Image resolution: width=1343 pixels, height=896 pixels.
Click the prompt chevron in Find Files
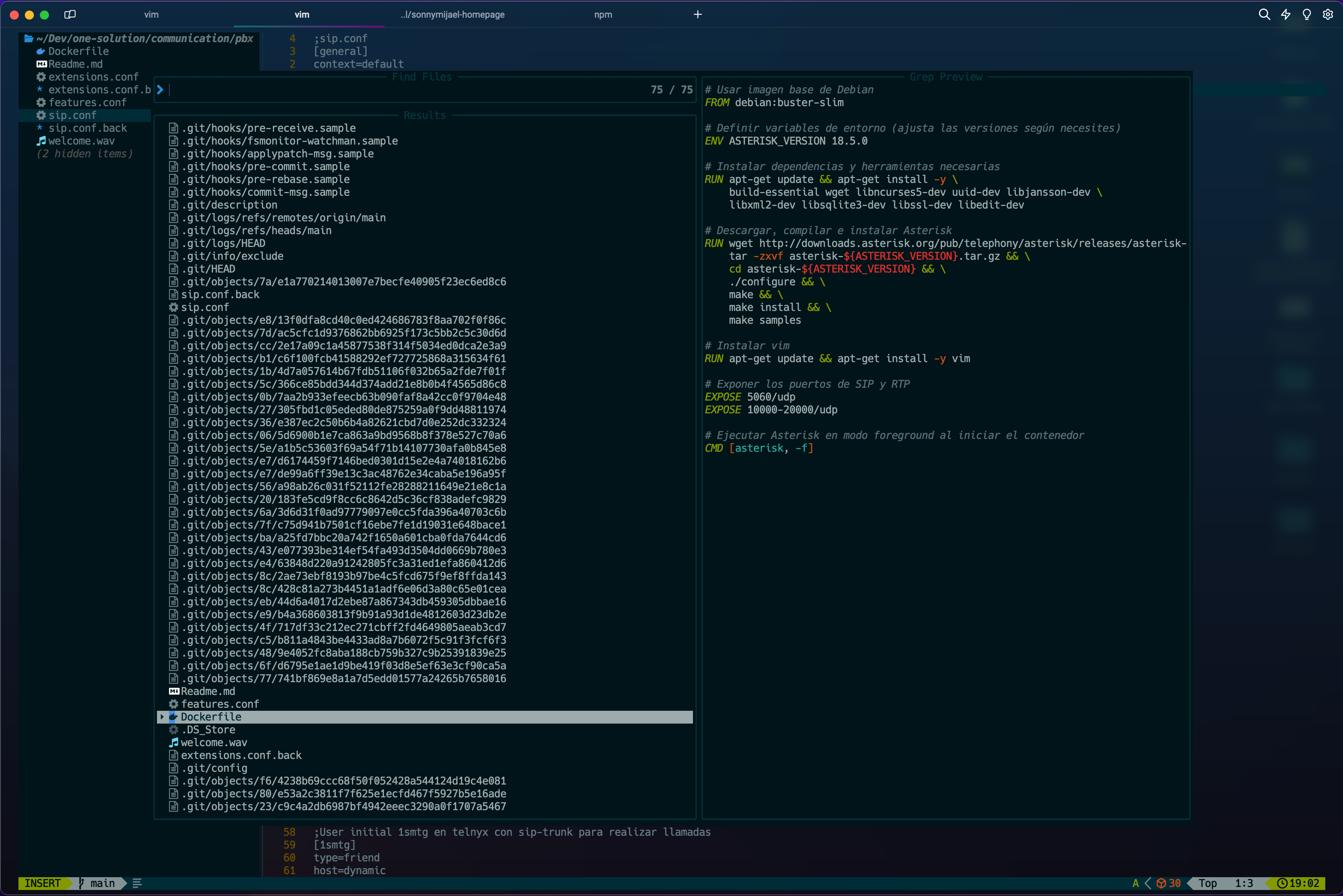point(160,90)
